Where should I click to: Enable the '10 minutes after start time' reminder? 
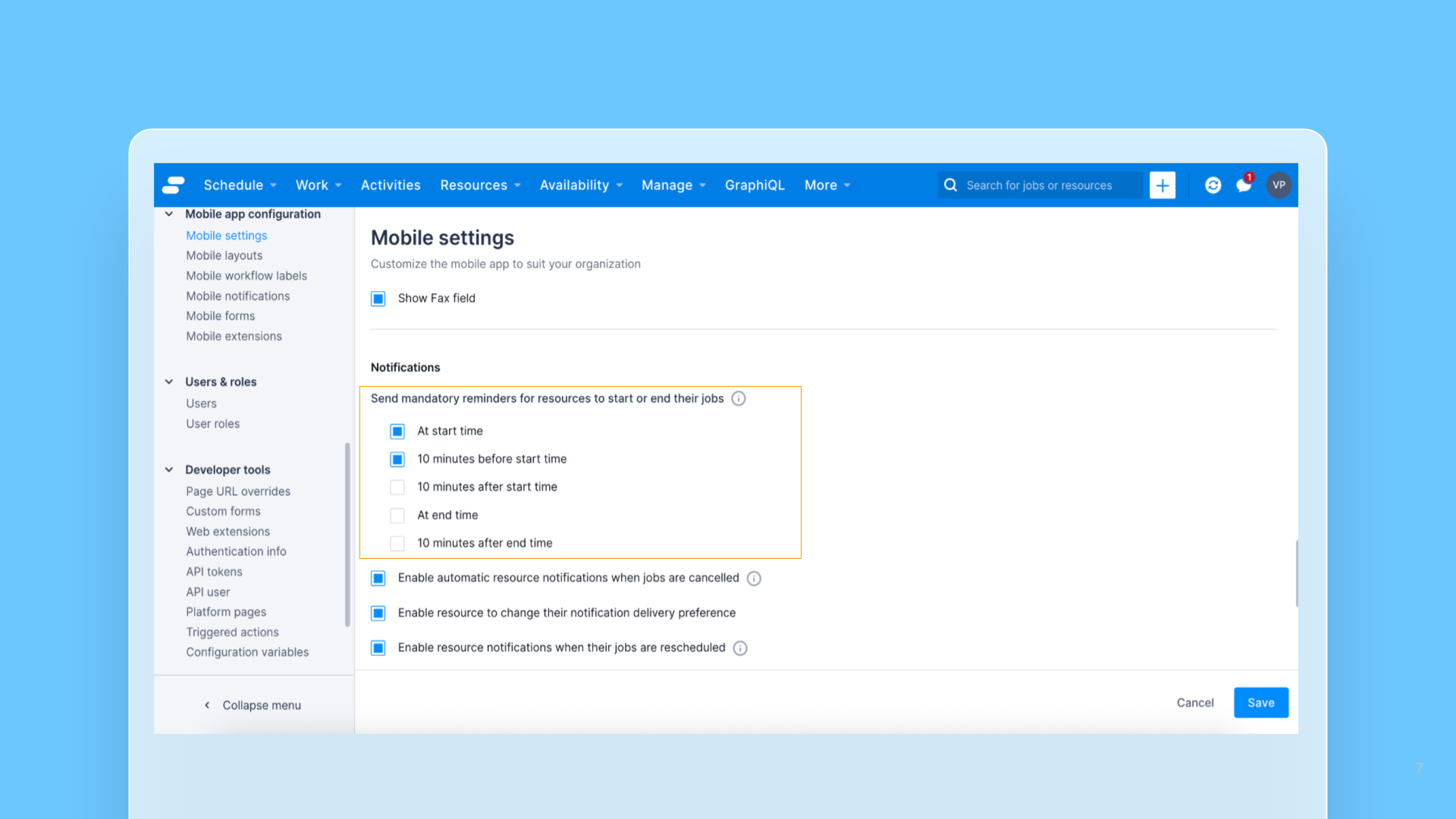point(397,487)
